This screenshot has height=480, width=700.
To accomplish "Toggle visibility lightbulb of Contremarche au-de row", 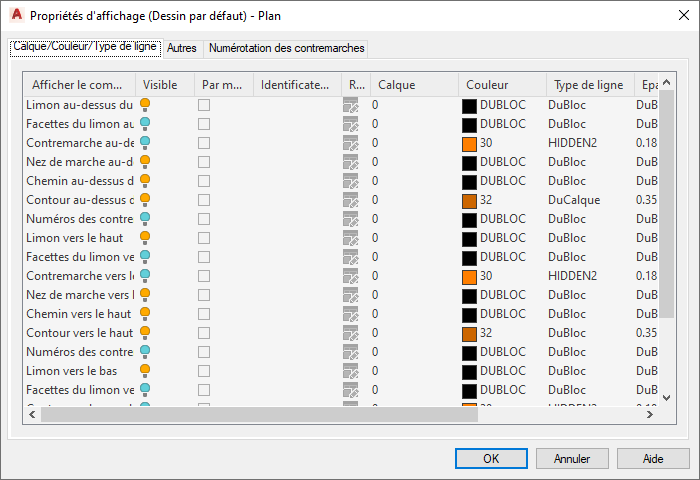I will click(x=145, y=142).
